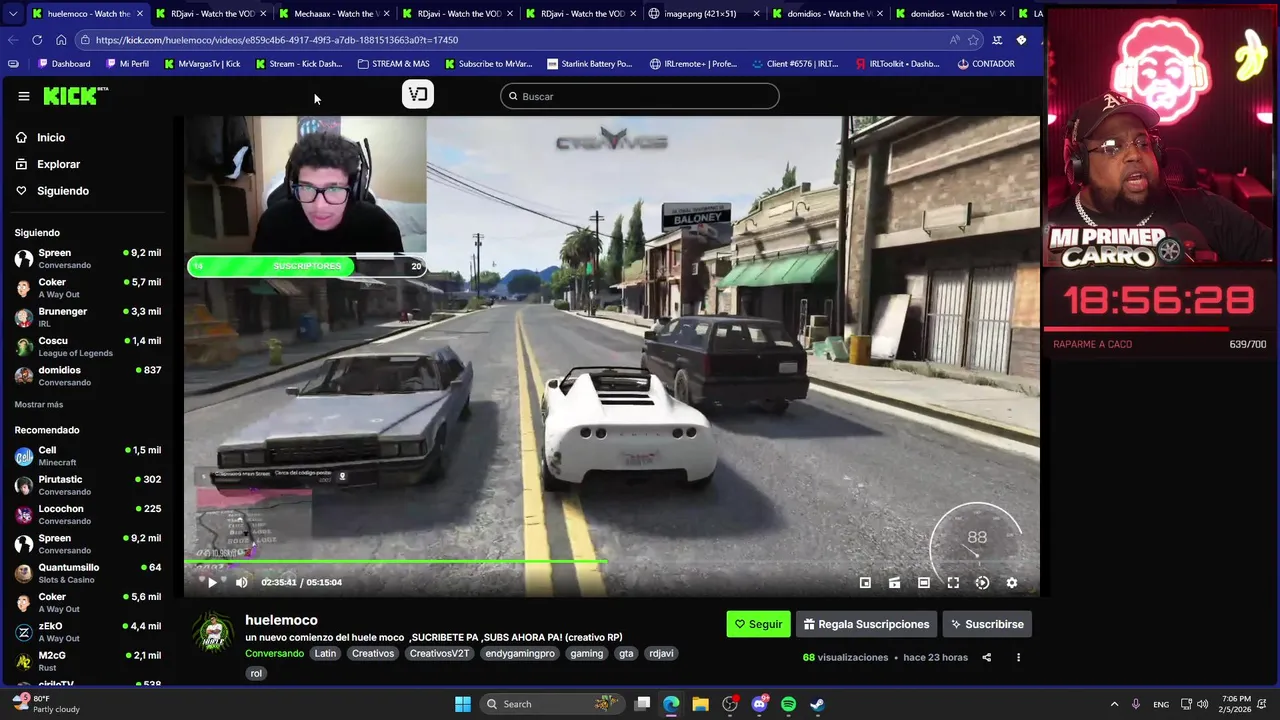Click huelemoco profile avatar

point(213,632)
